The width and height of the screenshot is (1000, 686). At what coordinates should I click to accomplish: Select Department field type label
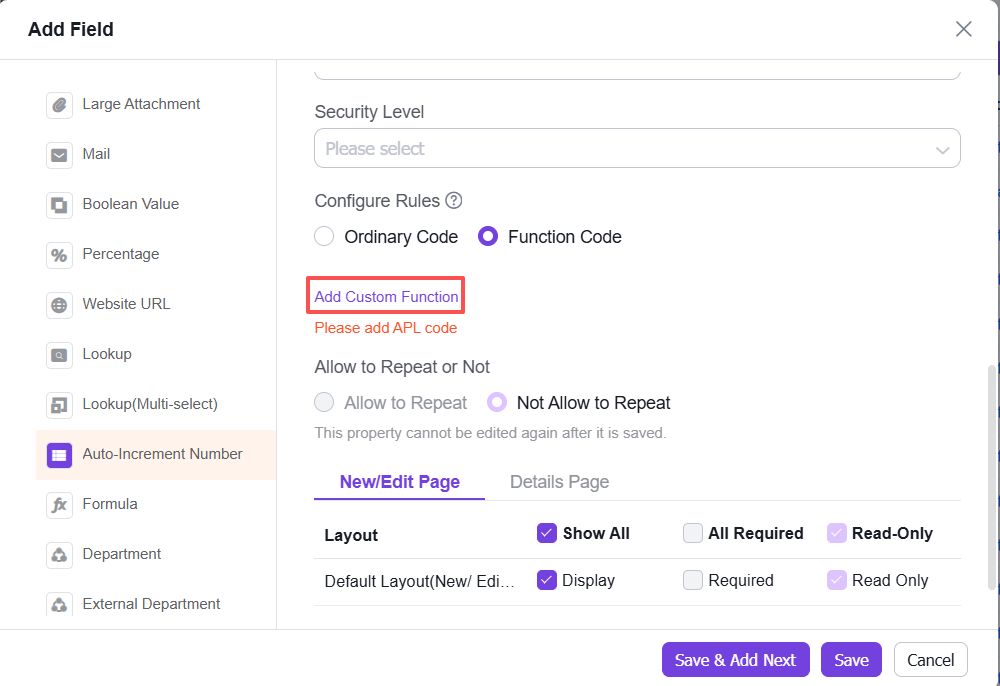pyautogui.click(x=121, y=554)
